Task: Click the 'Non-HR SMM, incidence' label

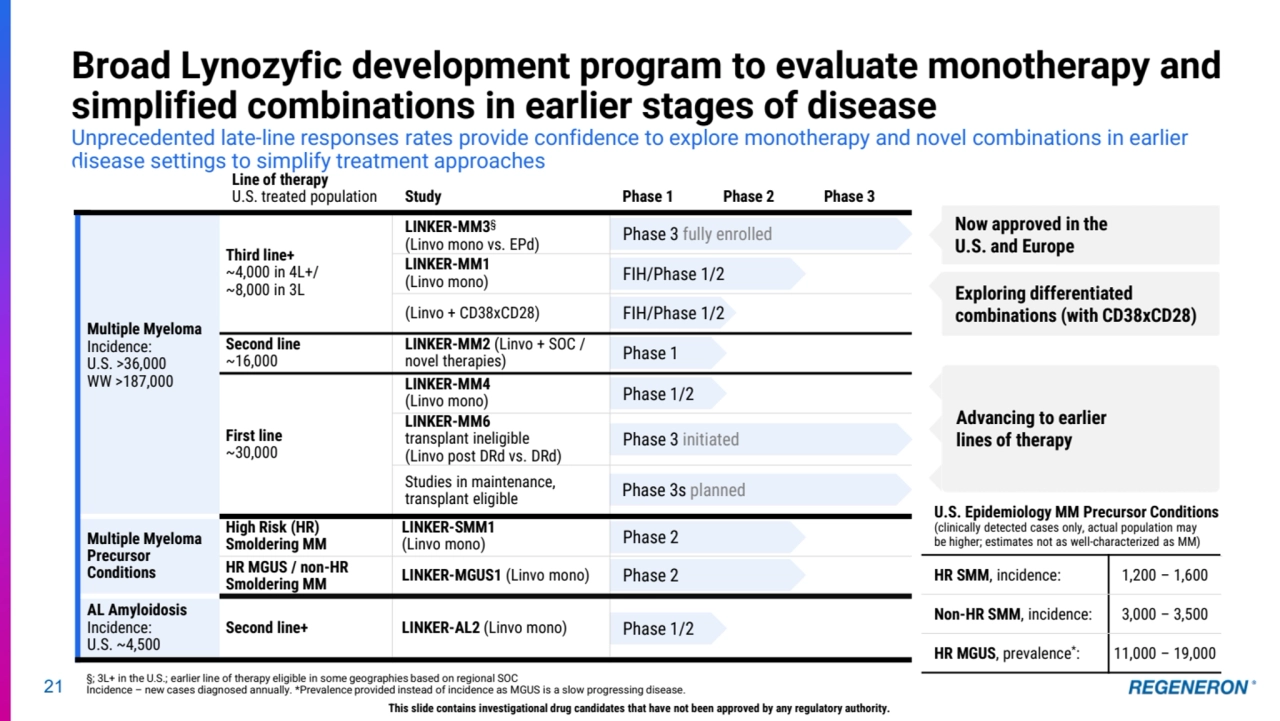Action: coord(1013,615)
